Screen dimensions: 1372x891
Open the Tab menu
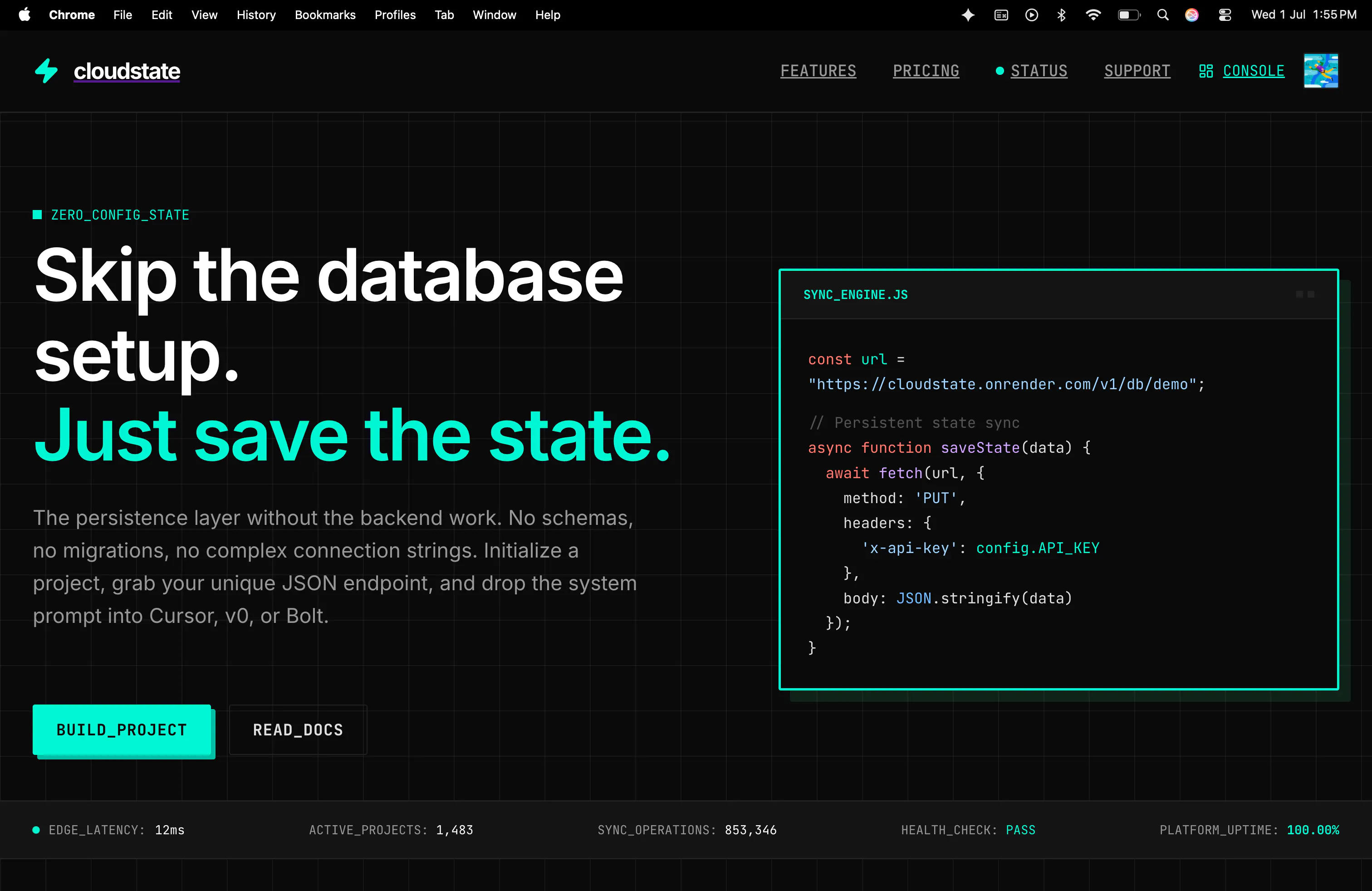(445, 15)
